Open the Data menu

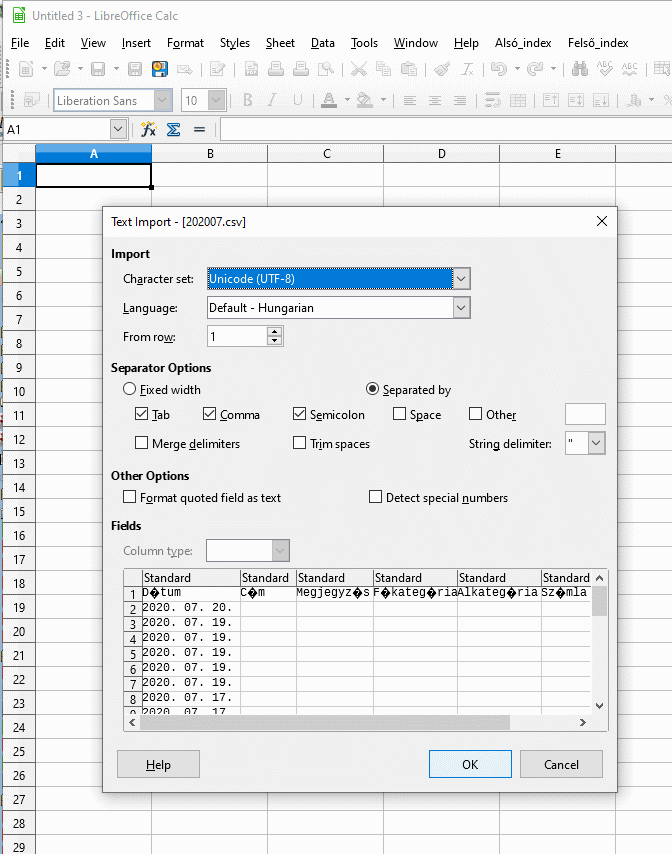[x=322, y=43]
